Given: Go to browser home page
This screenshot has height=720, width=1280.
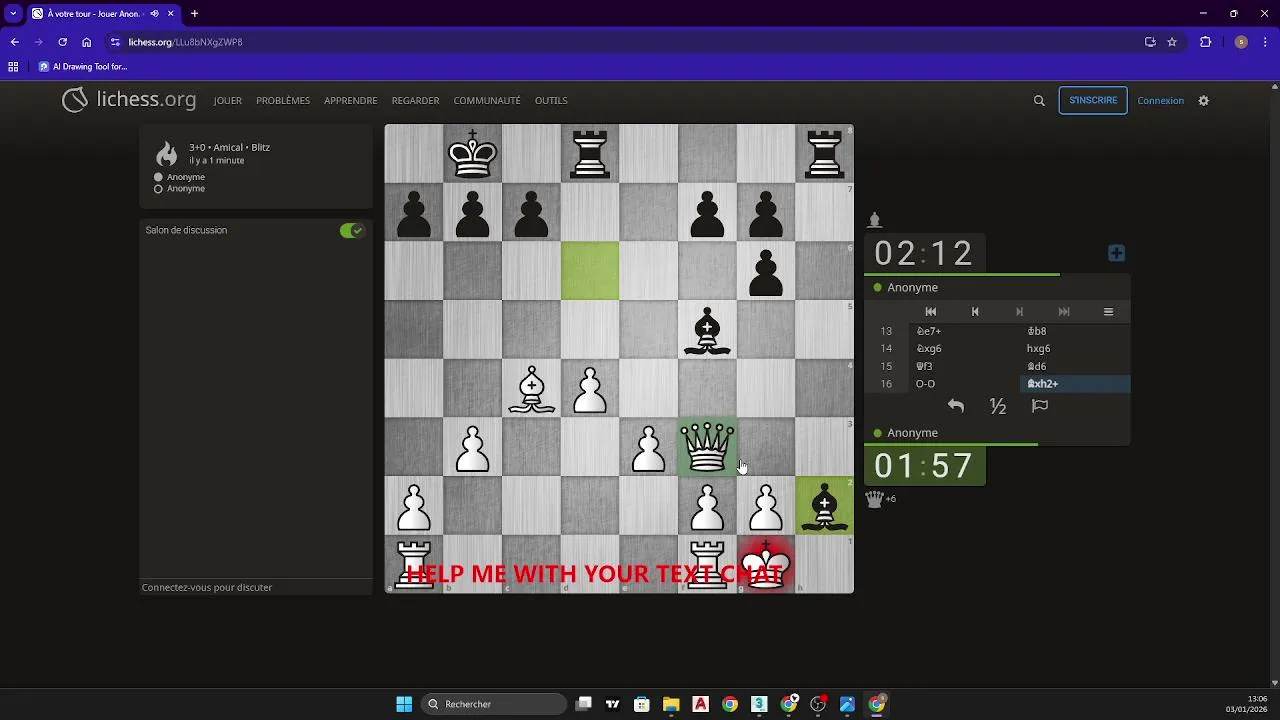Looking at the screenshot, I should (x=87, y=42).
